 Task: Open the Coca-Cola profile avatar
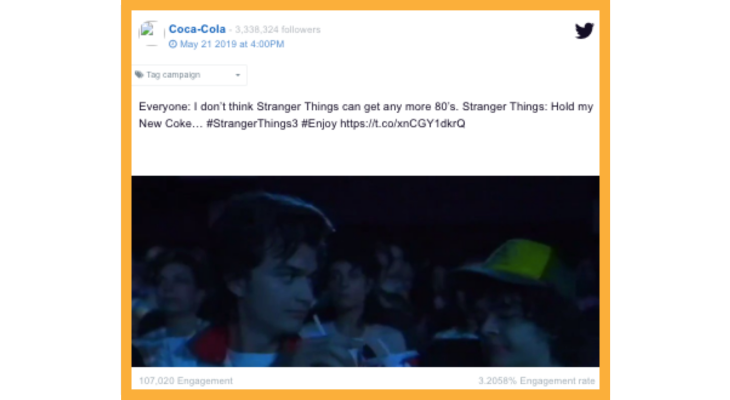tap(150, 33)
